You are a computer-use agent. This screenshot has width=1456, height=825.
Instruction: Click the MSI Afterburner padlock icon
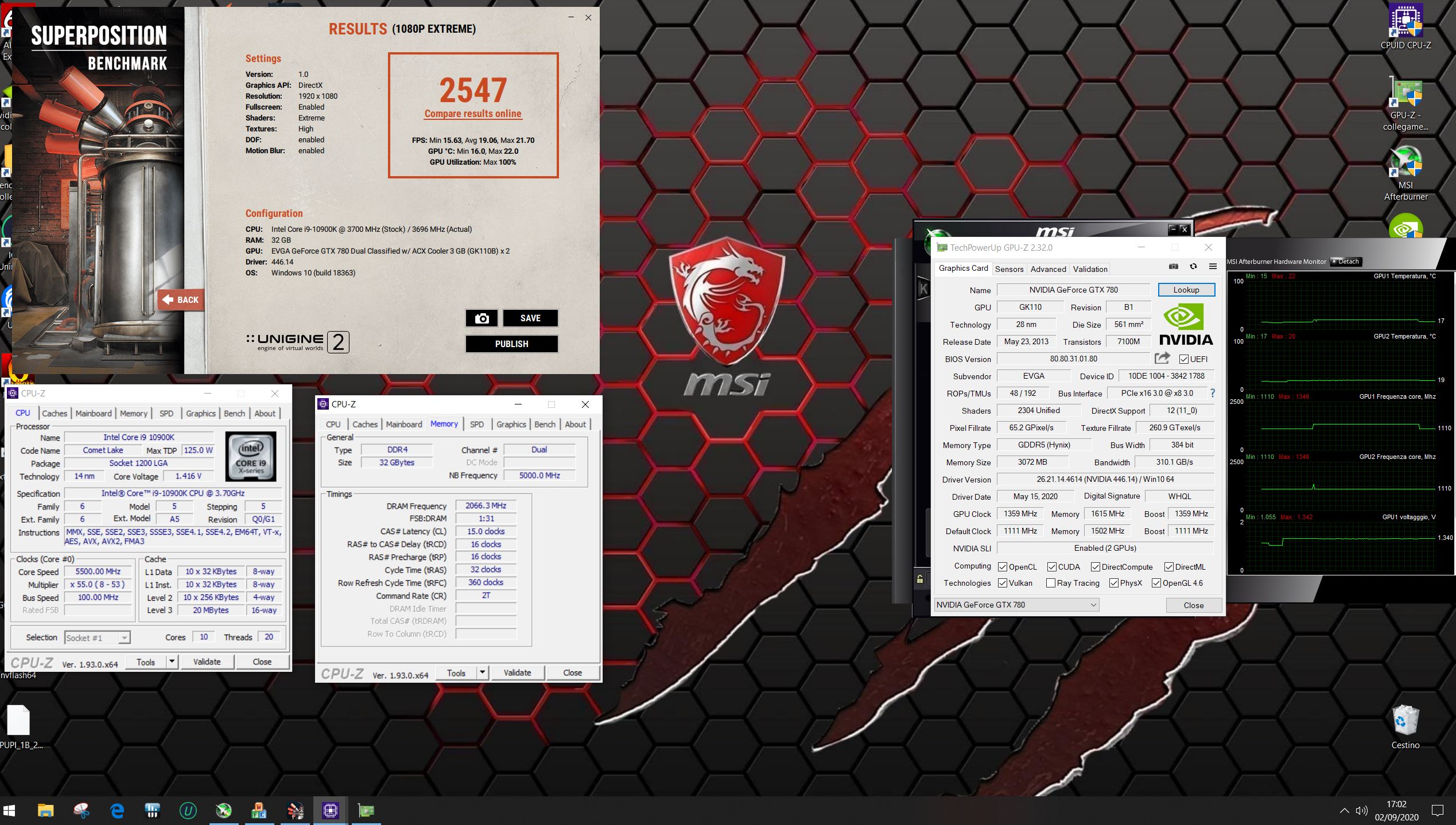(x=920, y=578)
